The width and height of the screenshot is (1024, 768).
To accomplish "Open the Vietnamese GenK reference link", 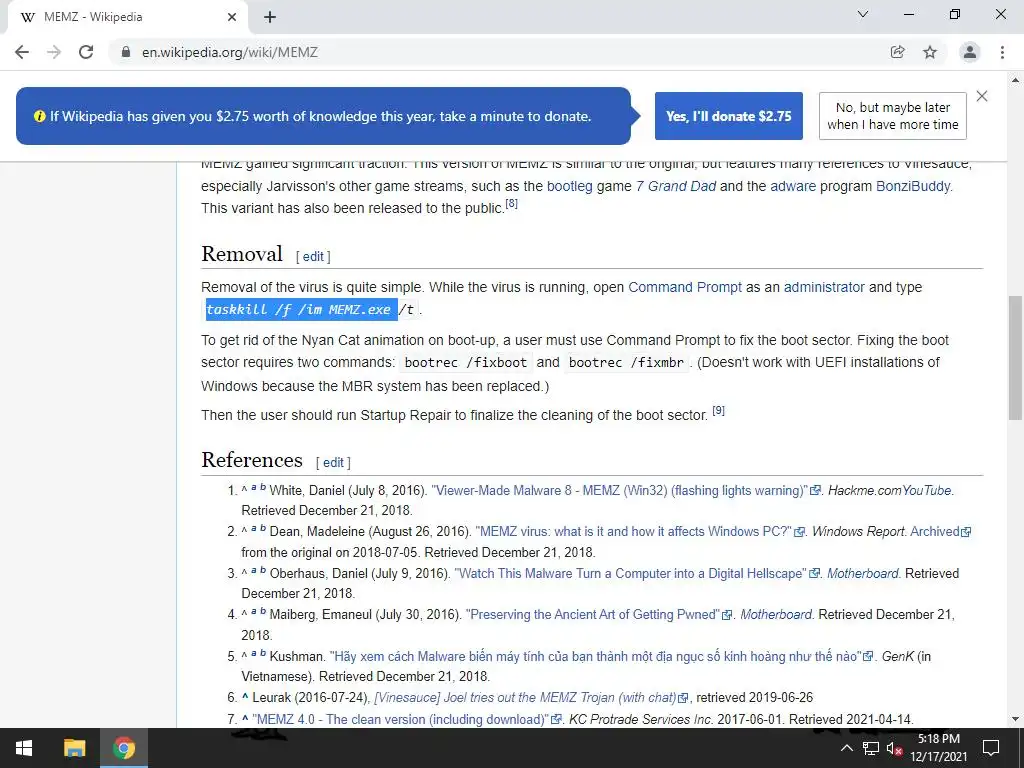I will click(596, 656).
